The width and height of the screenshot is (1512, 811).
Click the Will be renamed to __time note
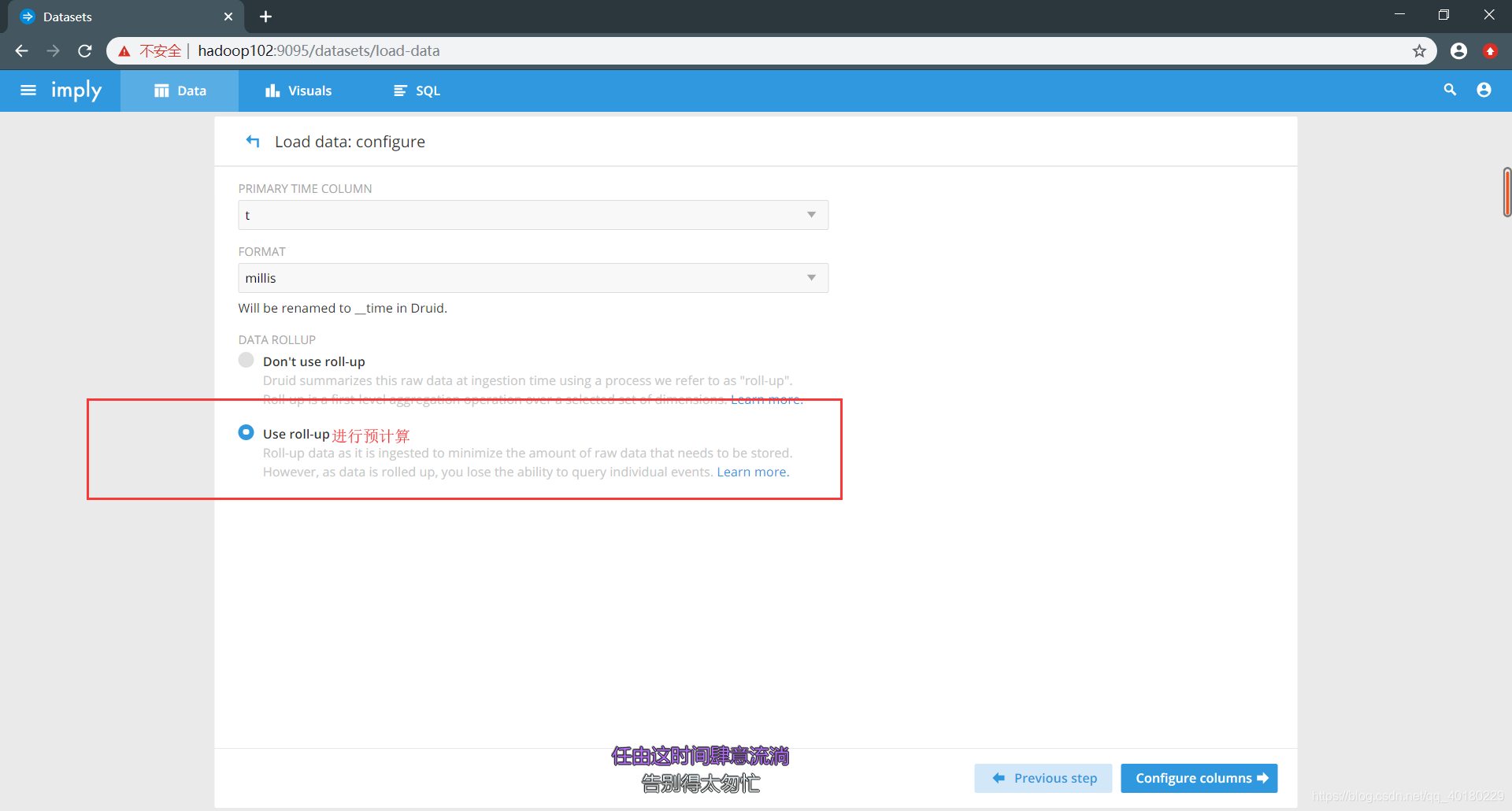[343, 308]
